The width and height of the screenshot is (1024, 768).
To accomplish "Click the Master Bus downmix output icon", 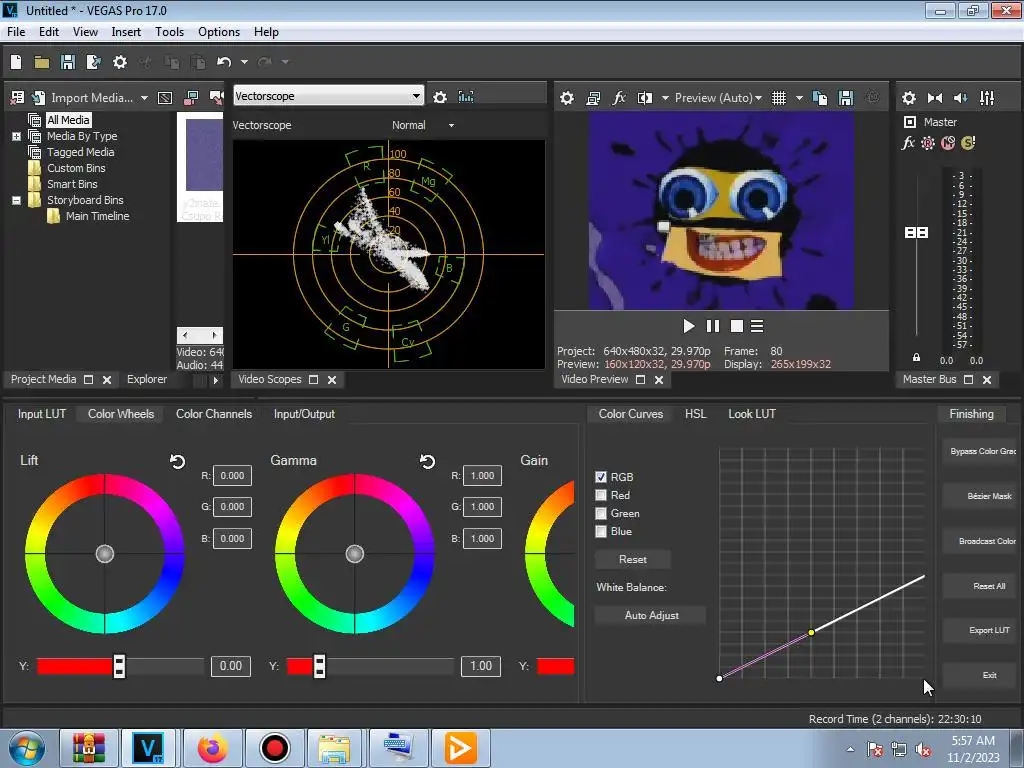I will point(935,98).
